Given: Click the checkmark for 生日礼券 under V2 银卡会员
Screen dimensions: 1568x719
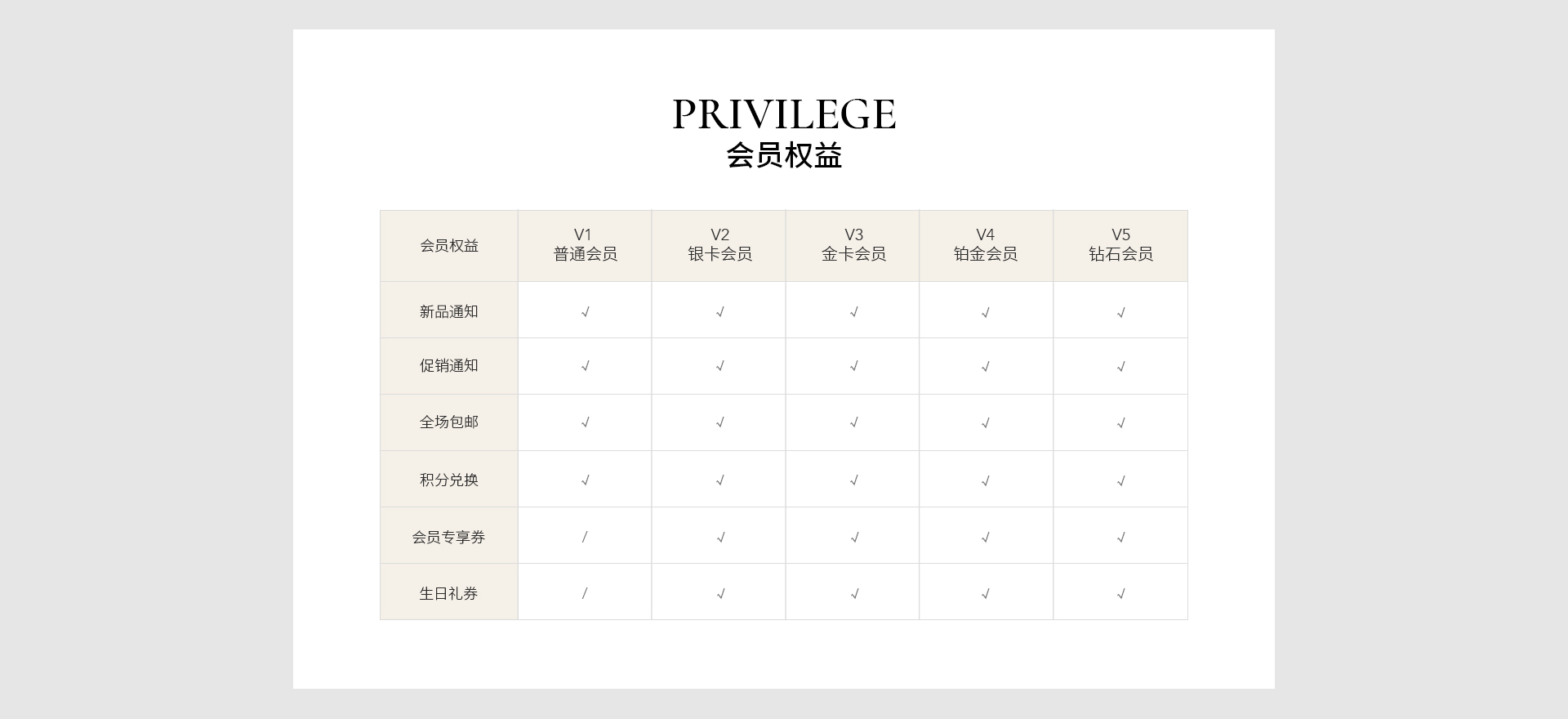Looking at the screenshot, I should pos(719,594).
